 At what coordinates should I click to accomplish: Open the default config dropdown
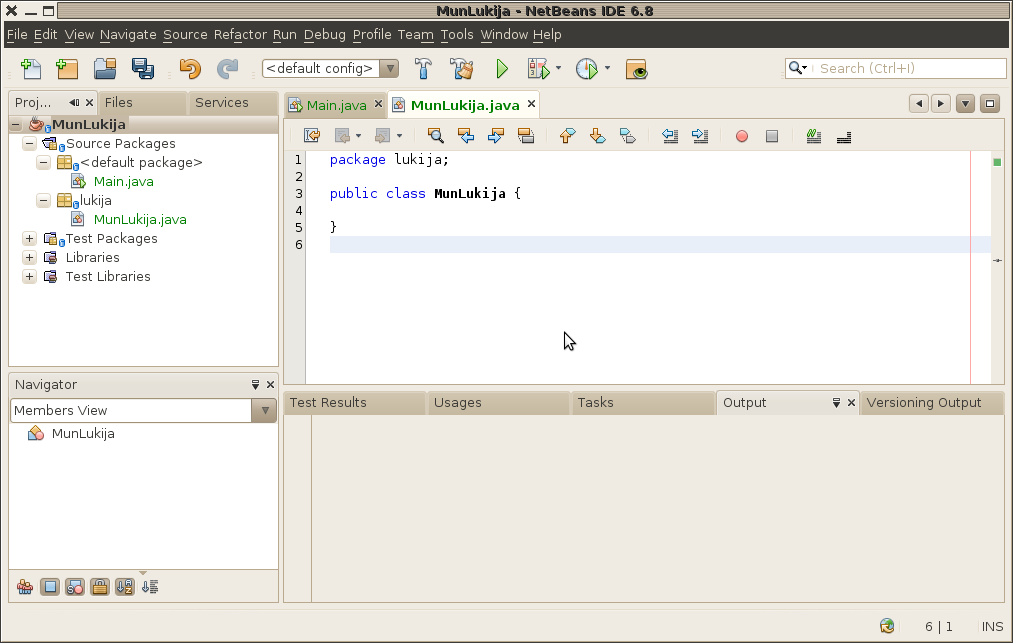390,69
